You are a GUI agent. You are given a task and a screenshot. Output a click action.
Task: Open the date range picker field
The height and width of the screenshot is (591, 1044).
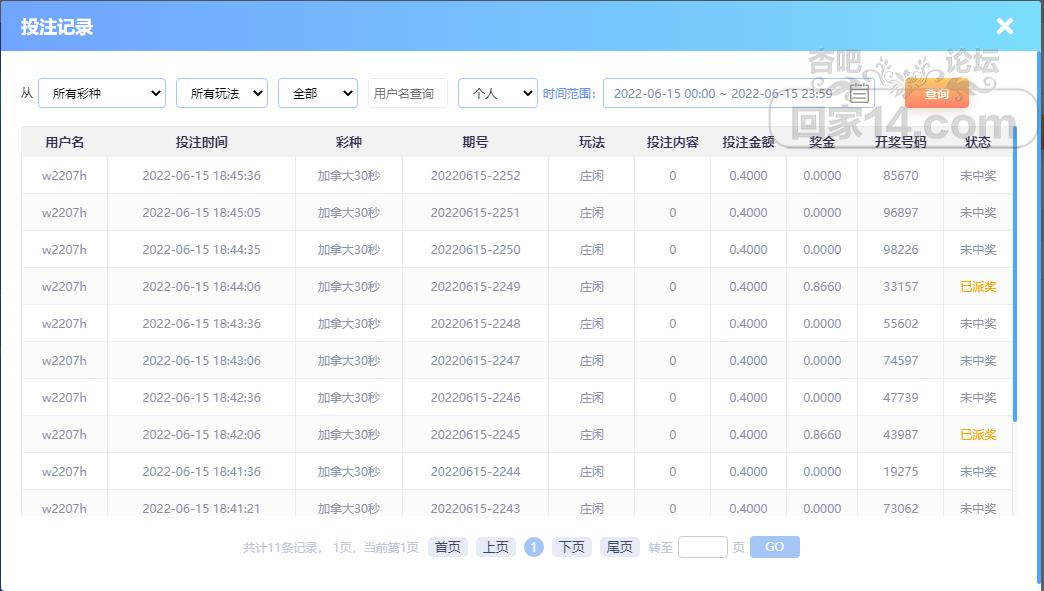point(722,93)
